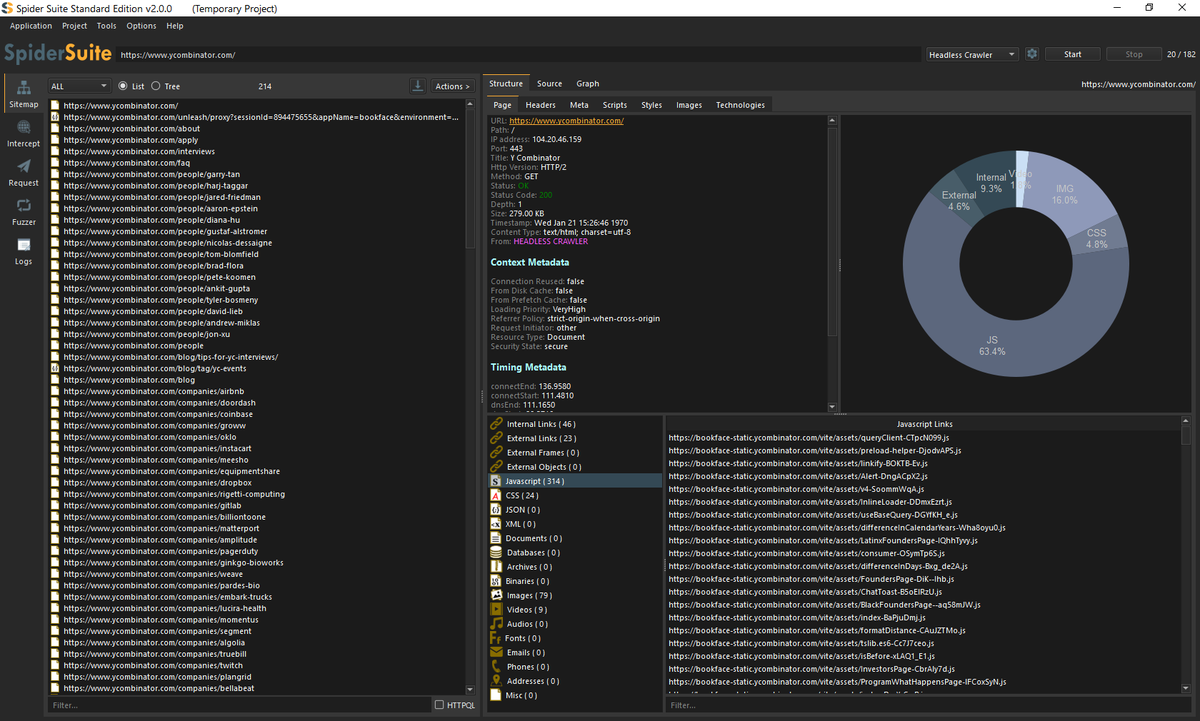The image size is (1200, 721).
Task: Select the /blog/tips-for-yc-interviews/ sitemap entry
Action: pyautogui.click(x=257, y=357)
